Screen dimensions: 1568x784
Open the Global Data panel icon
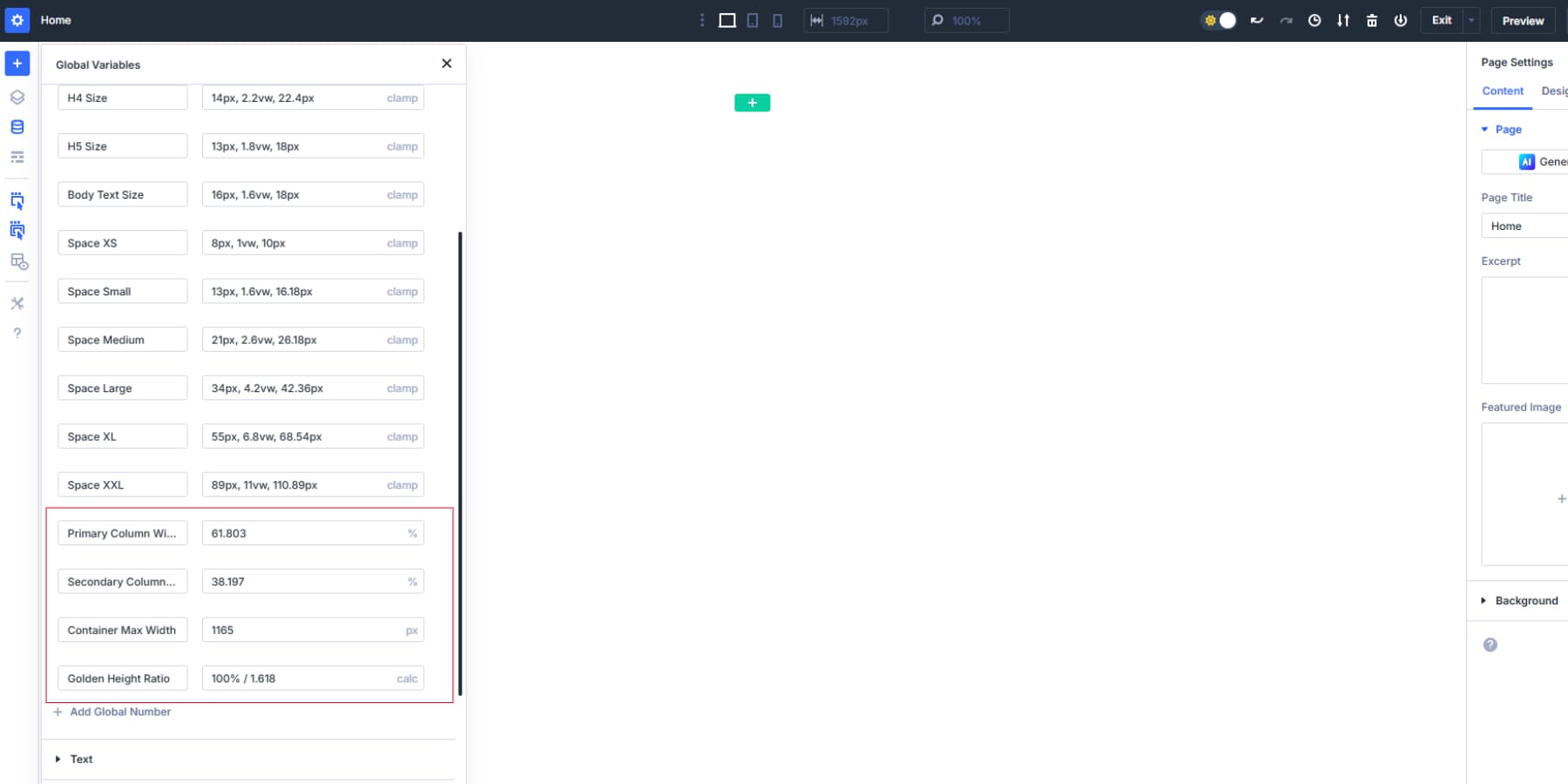(17, 126)
